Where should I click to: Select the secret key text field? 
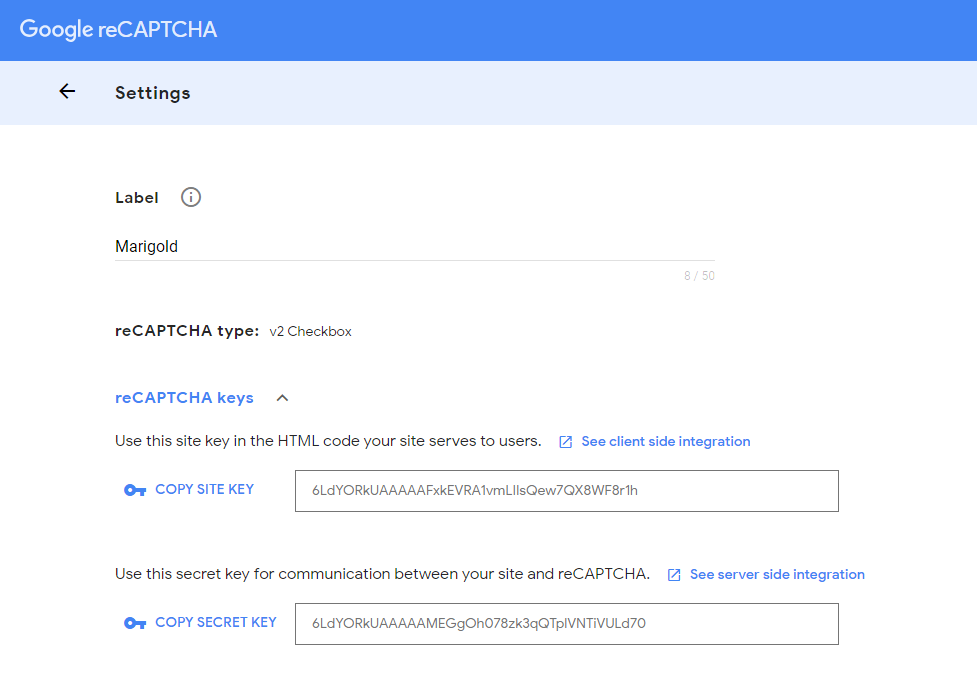pos(567,624)
